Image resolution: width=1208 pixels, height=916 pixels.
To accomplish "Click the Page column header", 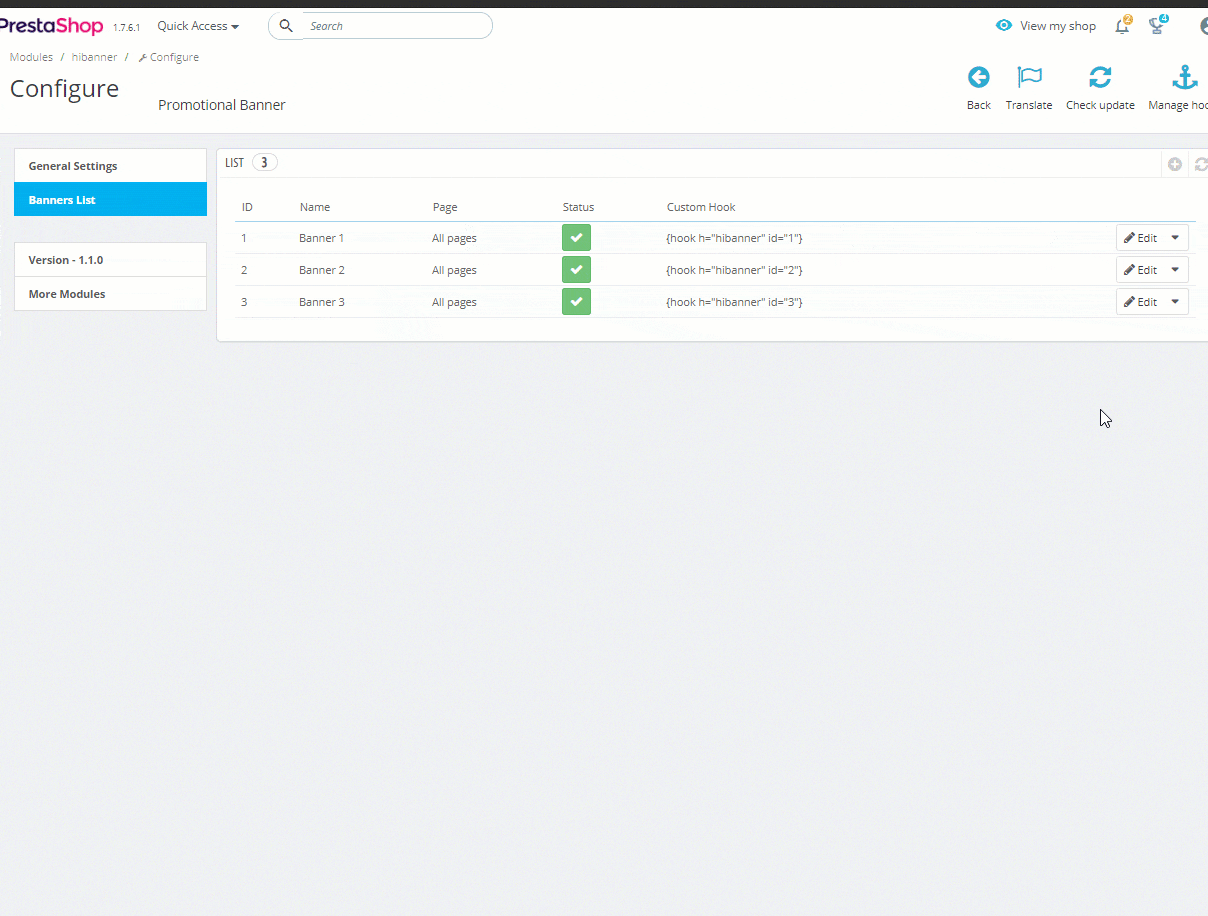I will [x=445, y=207].
